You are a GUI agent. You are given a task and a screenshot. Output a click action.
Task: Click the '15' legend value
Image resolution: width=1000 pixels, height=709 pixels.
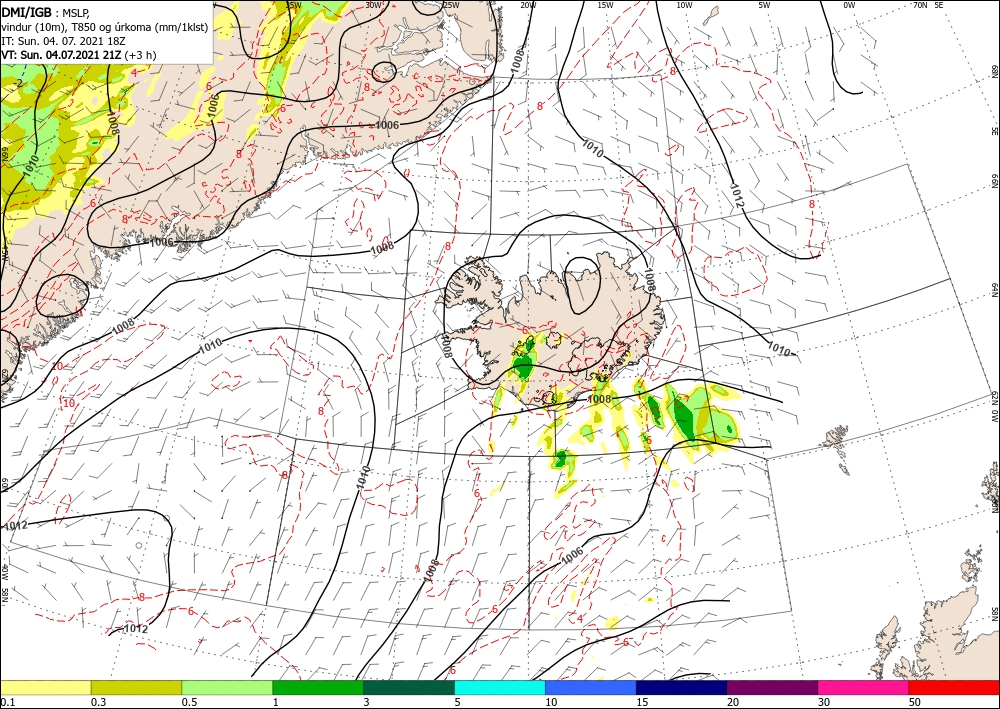click(642, 702)
